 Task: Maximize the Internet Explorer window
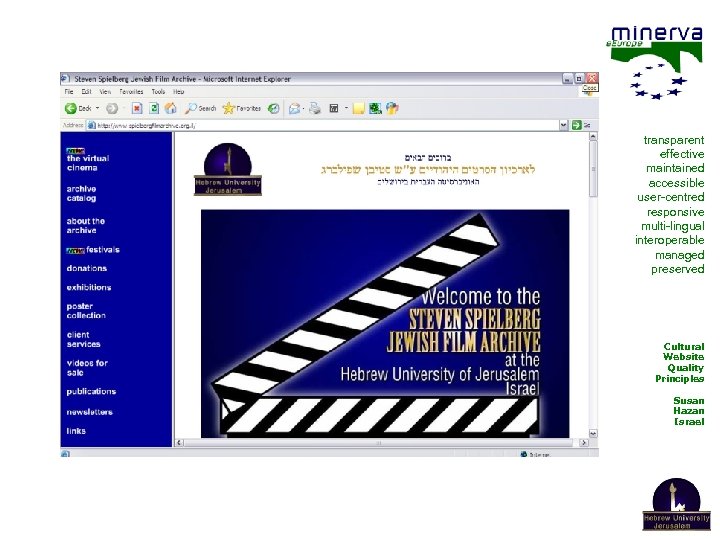click(x=579, y=79)
